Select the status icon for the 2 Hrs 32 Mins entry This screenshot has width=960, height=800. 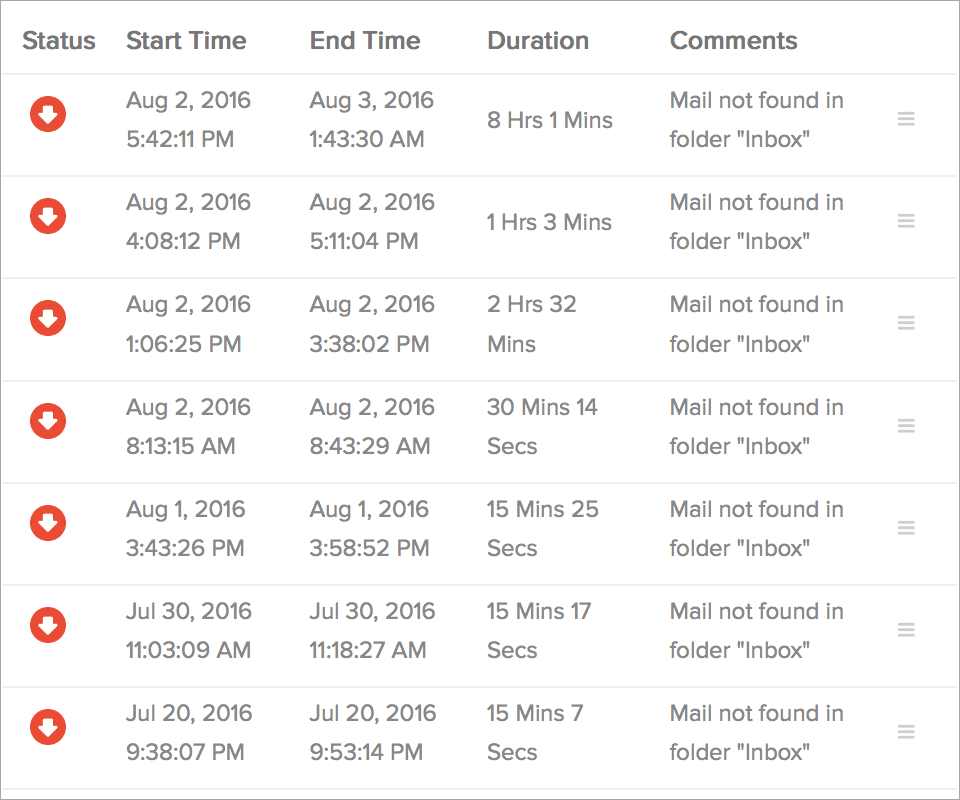tap(48, 318)
